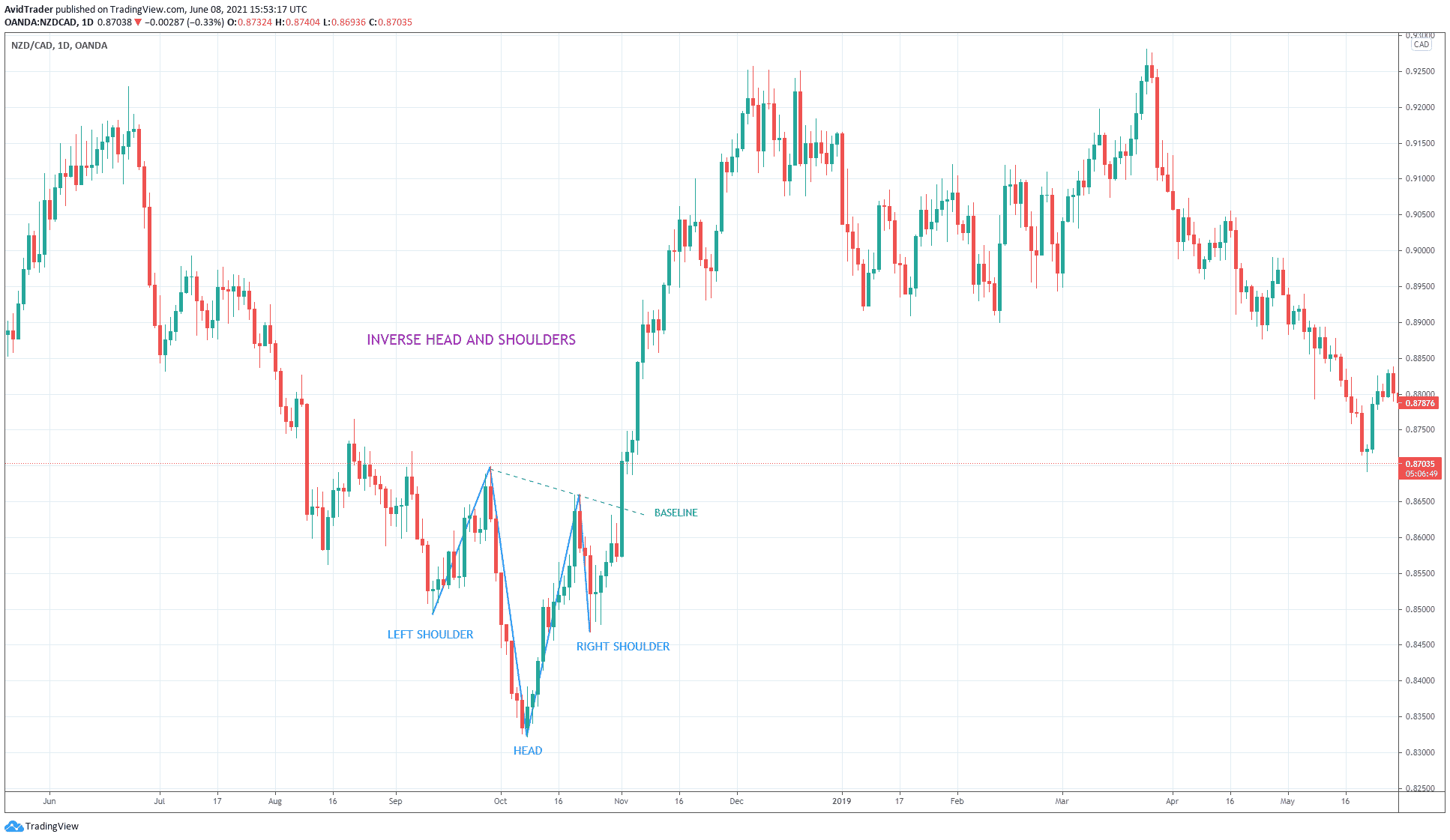Image resolution: width=1450 pixels, height=840 pixels.
Task: Click the Apr date axis label
Action: (x=1173, y=801)
